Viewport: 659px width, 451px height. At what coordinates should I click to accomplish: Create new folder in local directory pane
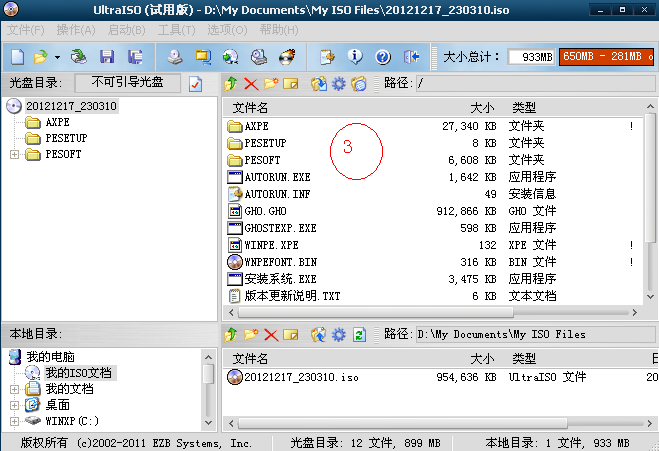pyautogui.click(x=251, y=335)
